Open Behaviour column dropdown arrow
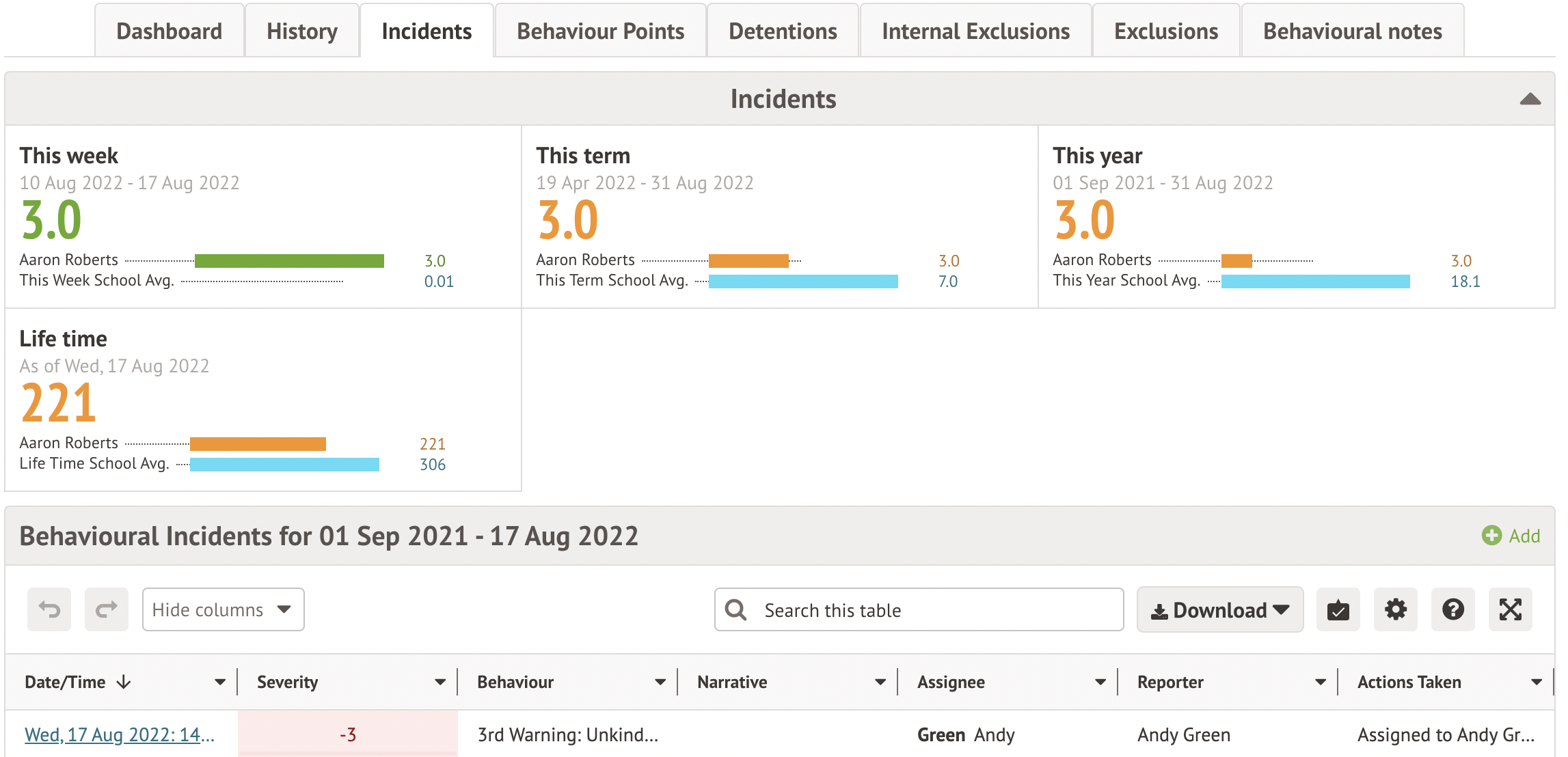This screenshot has width=1568, height=757. (660, 682)
